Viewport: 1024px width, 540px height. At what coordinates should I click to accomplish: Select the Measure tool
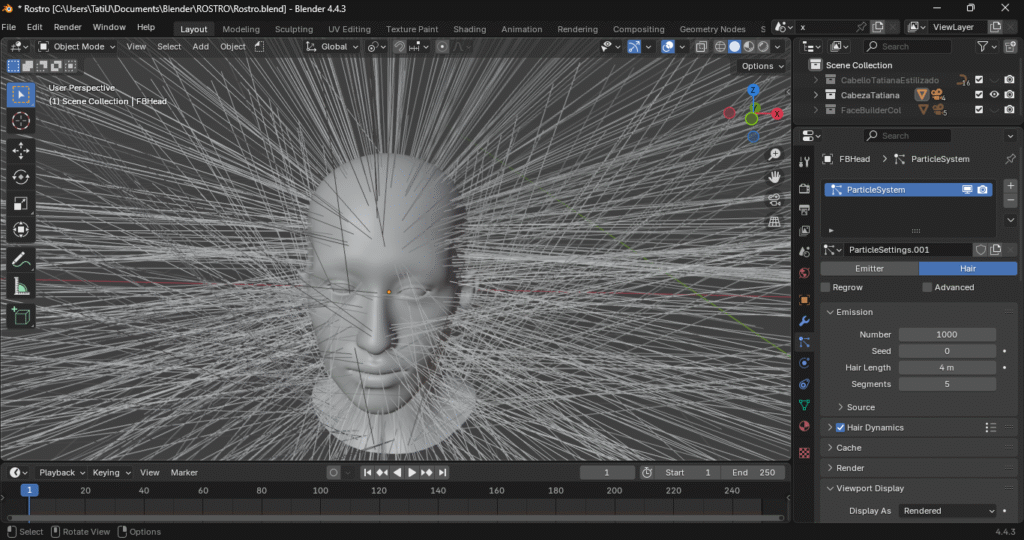(x=21, y=287)
